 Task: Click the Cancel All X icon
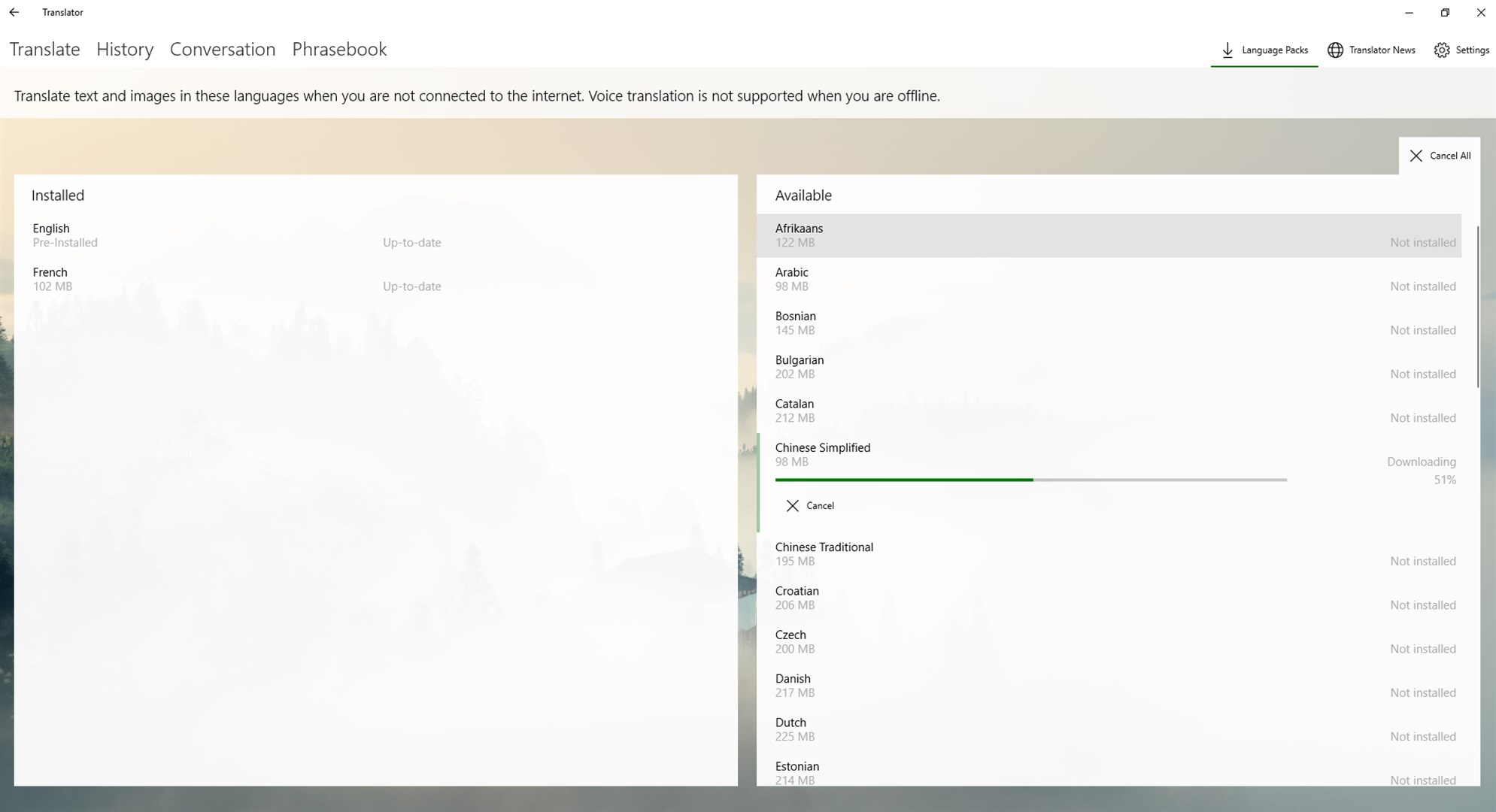[x=1416, y=156]
